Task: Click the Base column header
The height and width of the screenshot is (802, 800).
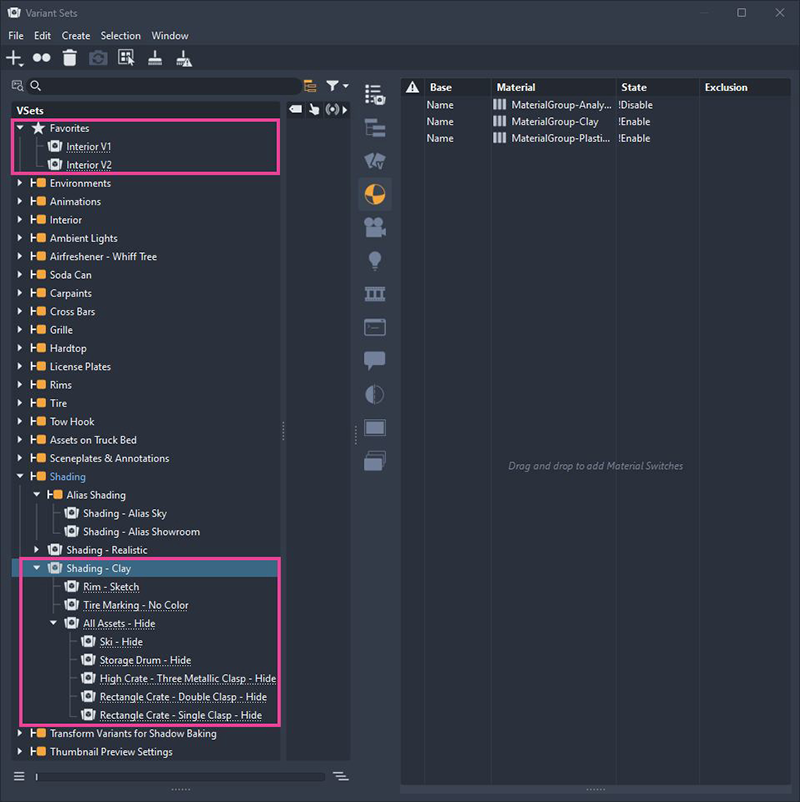Action: [457, 87]
